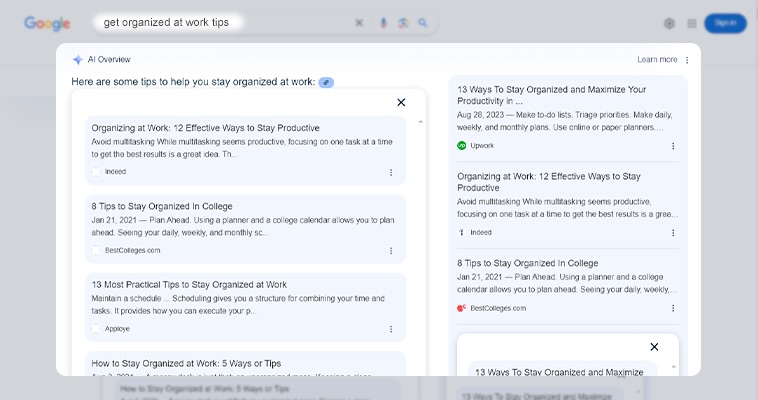Open the settings gear in the header

[669, 23]
